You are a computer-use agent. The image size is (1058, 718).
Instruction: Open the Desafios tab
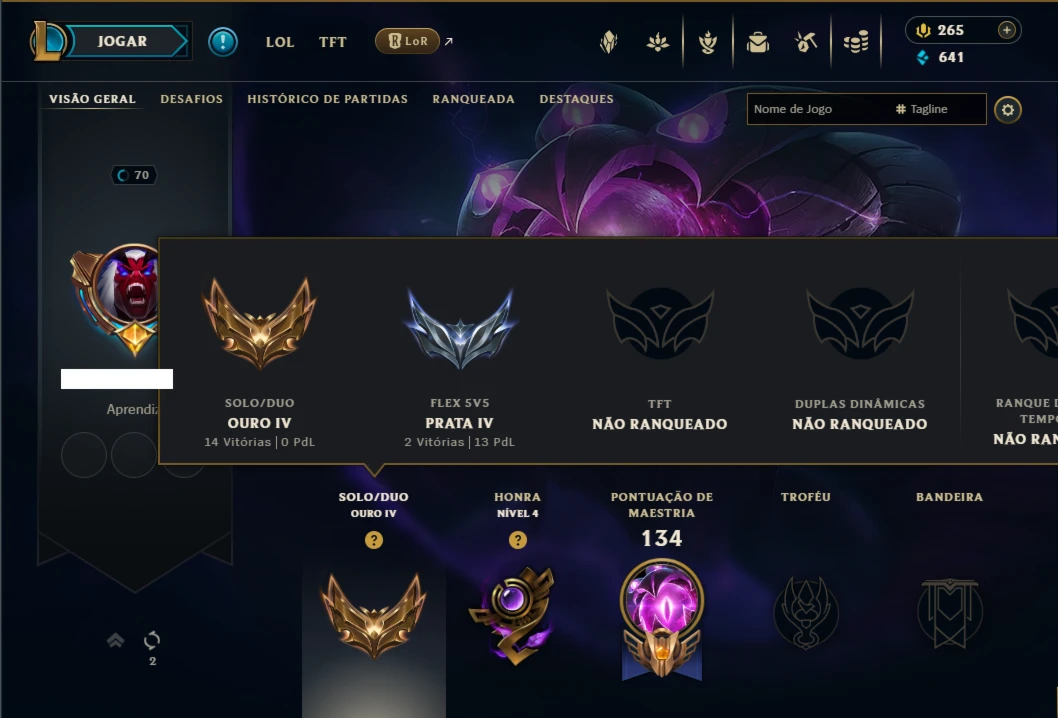[x=192, y=99]
